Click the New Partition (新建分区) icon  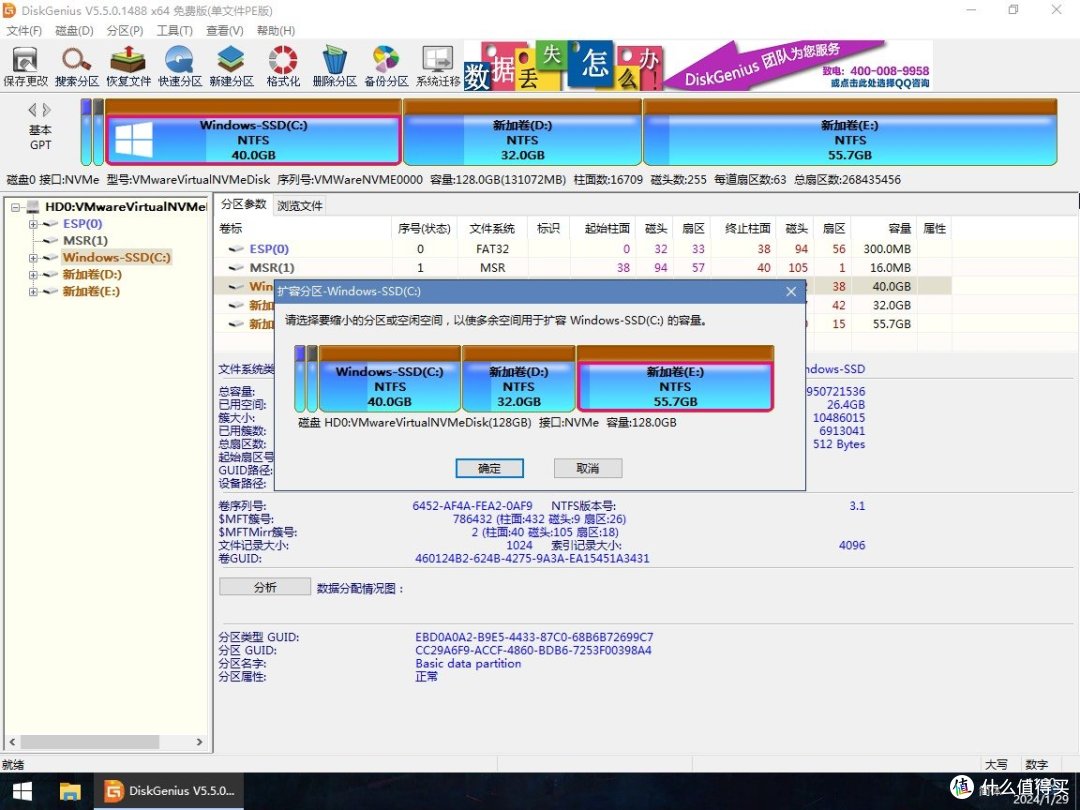[231, 67]
